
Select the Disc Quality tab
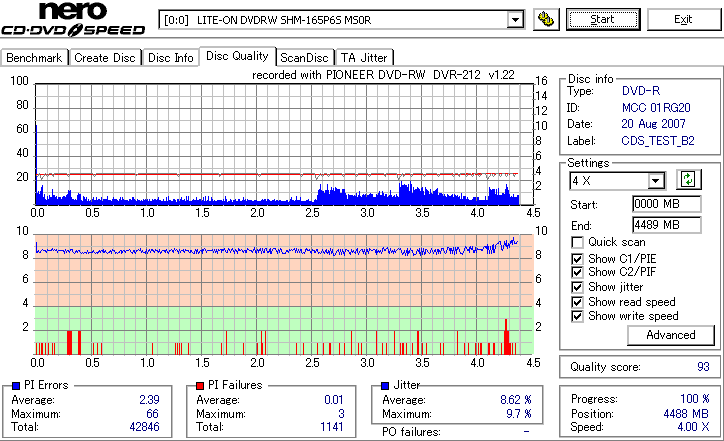tap(237, 56)
